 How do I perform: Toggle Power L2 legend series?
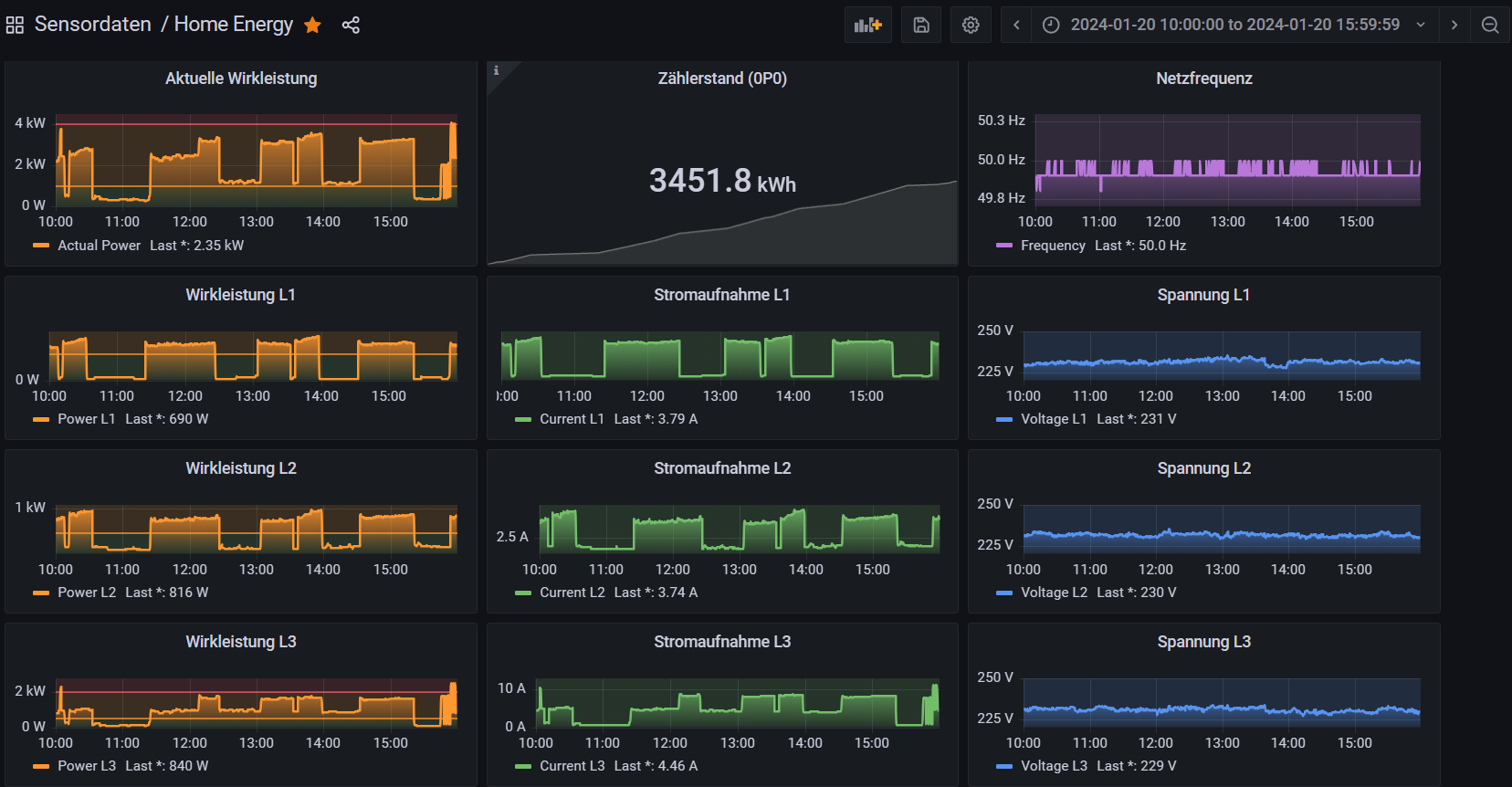(x=87, y=593)
